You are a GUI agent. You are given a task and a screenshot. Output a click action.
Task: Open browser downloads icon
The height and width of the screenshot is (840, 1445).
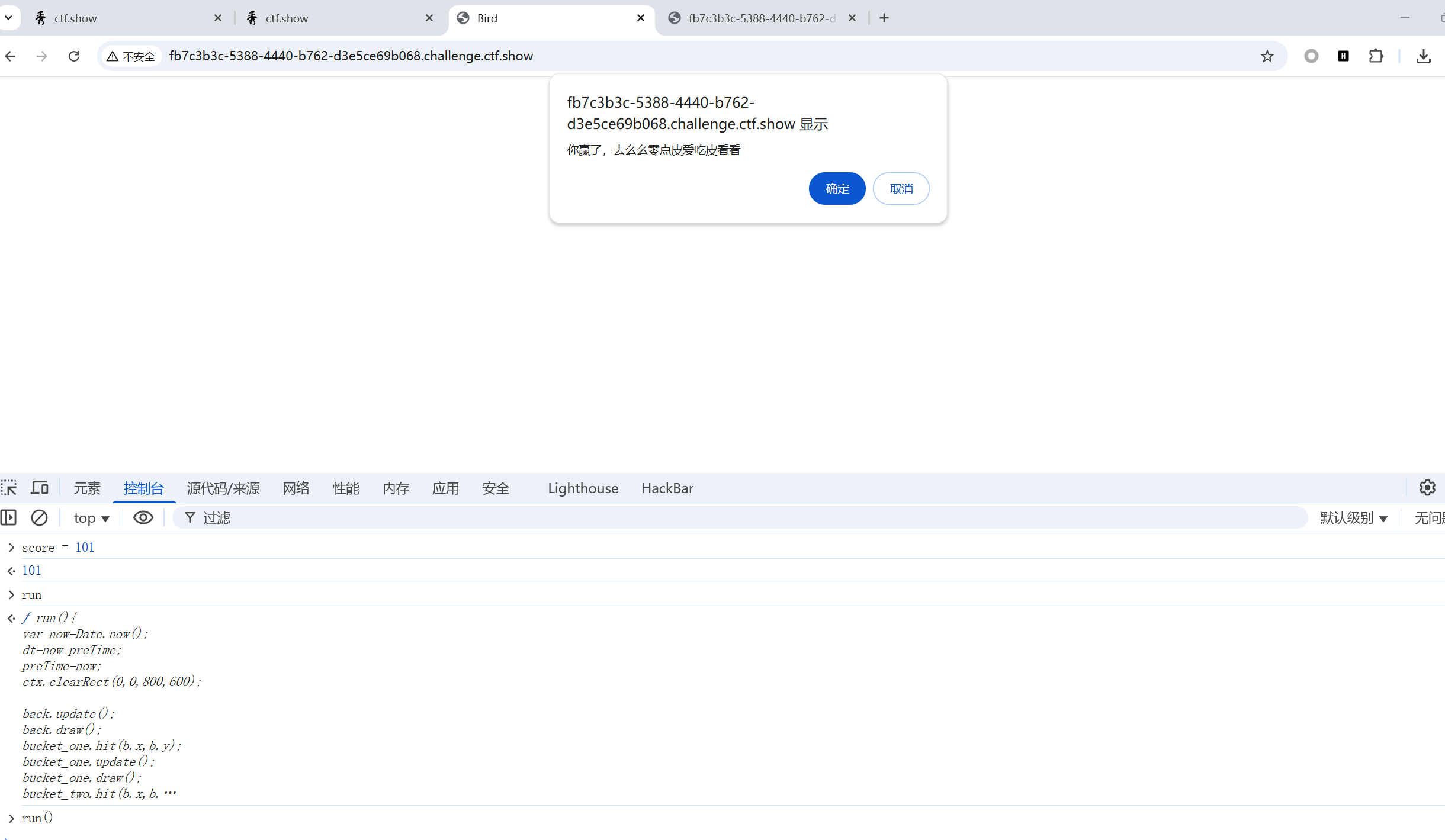pyautogui.click(x=1423, y=56)
